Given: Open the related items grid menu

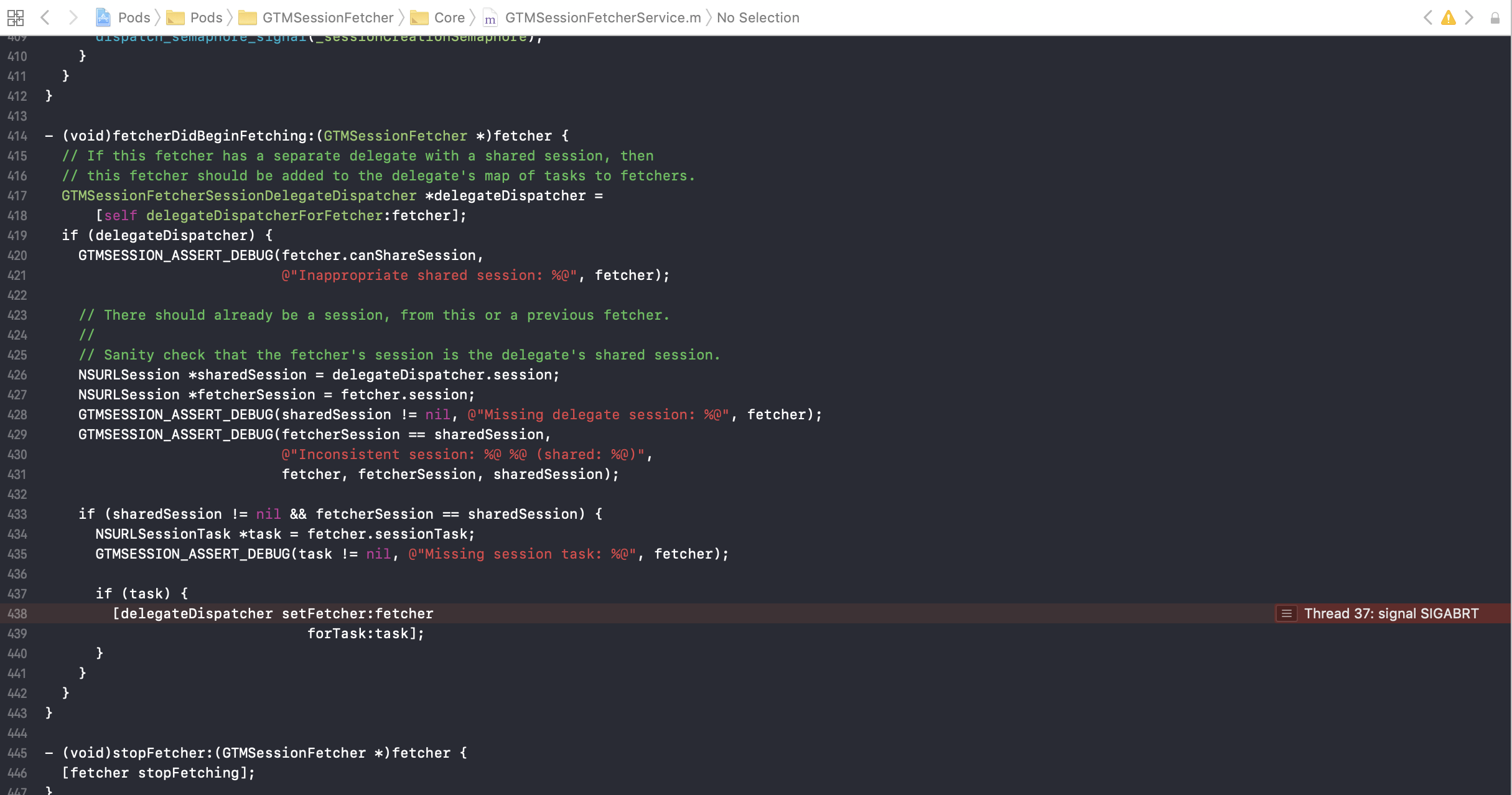Looking at the screenshot, I should (16, 17).
